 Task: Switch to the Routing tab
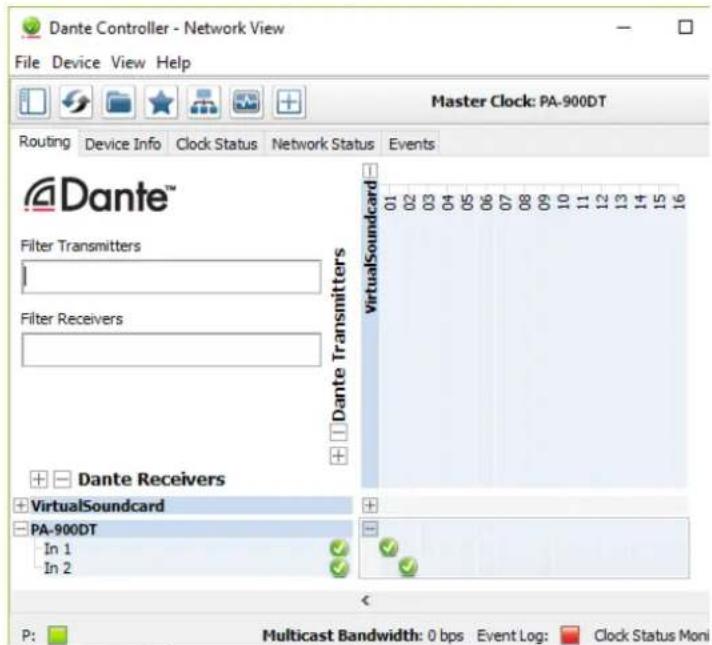point(44,142)
